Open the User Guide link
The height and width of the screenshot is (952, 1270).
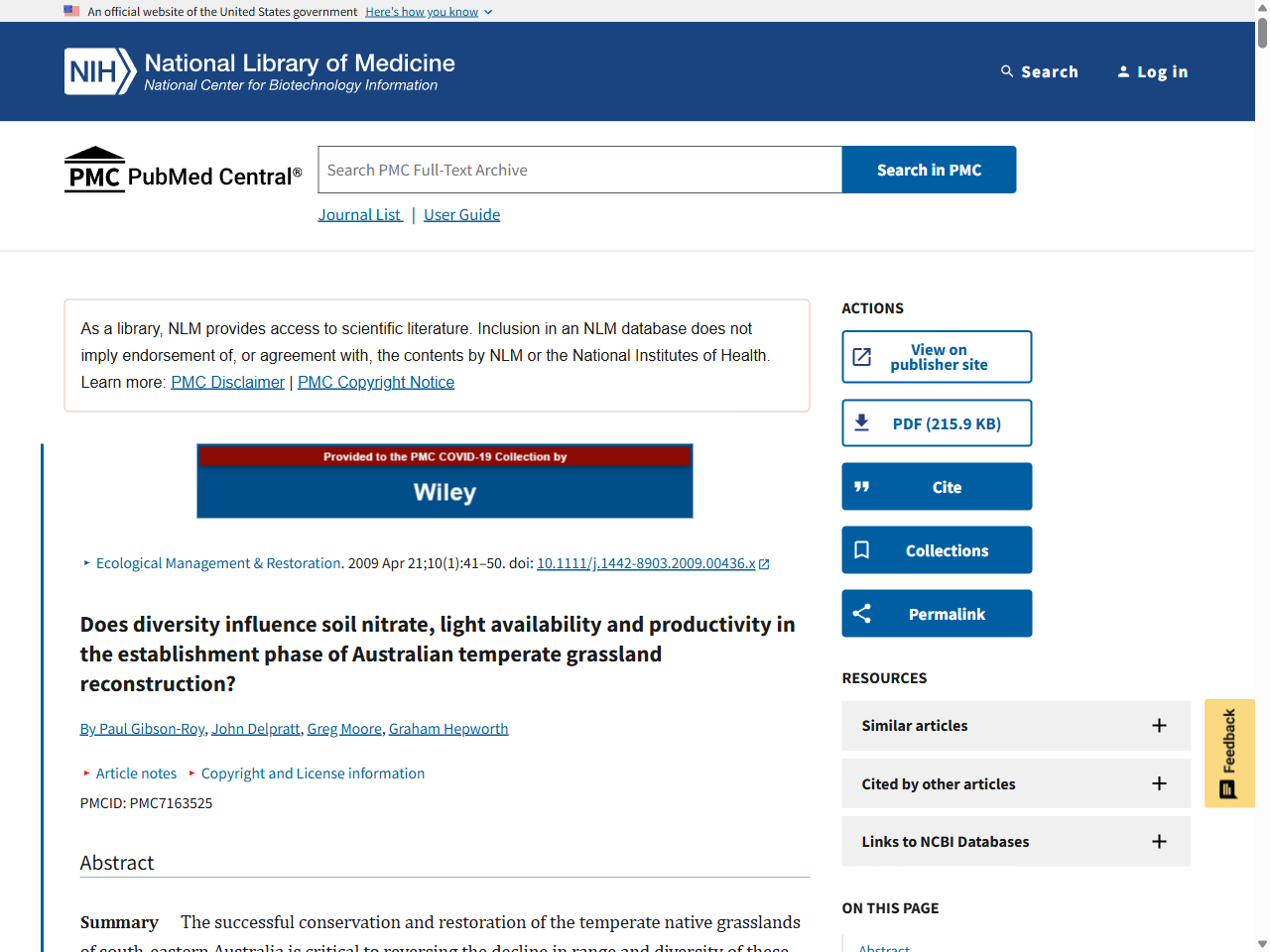pyautogui.click(x=461, y=215)
